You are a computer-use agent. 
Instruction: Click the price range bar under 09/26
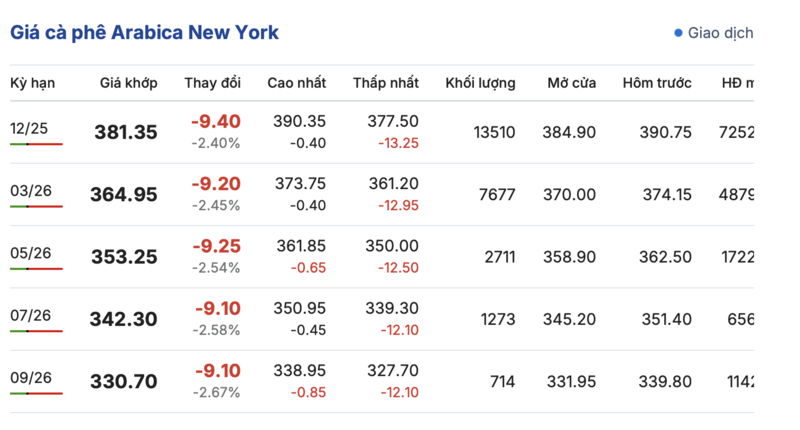[x=36, y=393]
